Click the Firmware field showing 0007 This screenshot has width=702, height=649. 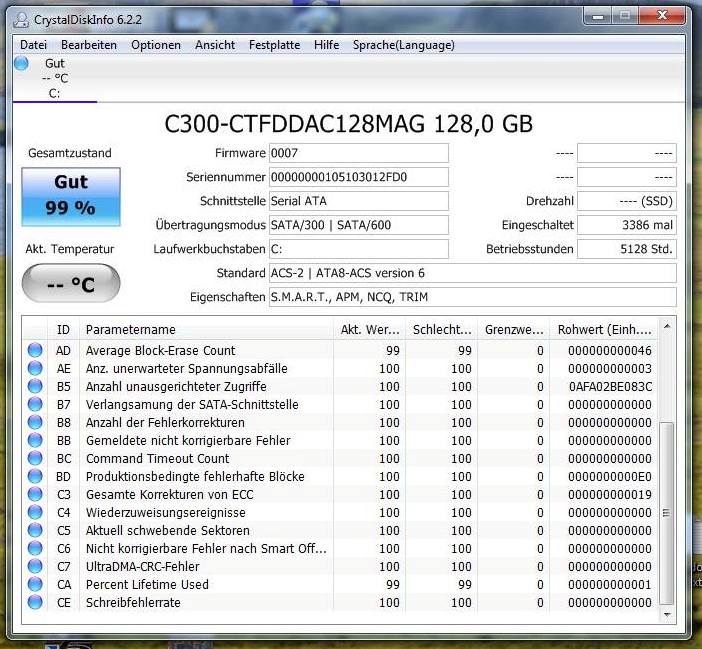click(x=359, y=153)
